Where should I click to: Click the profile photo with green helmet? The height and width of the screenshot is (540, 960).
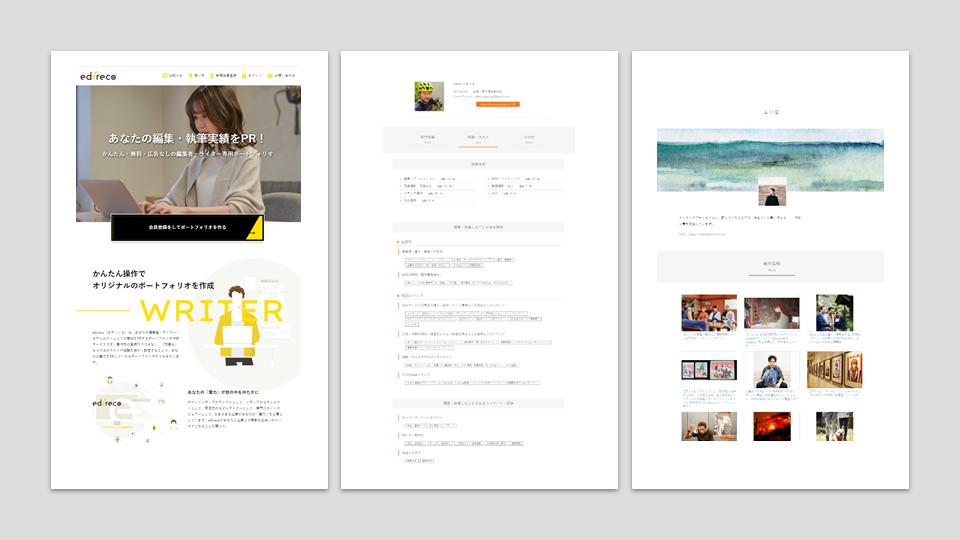click(x=429, y=96)
